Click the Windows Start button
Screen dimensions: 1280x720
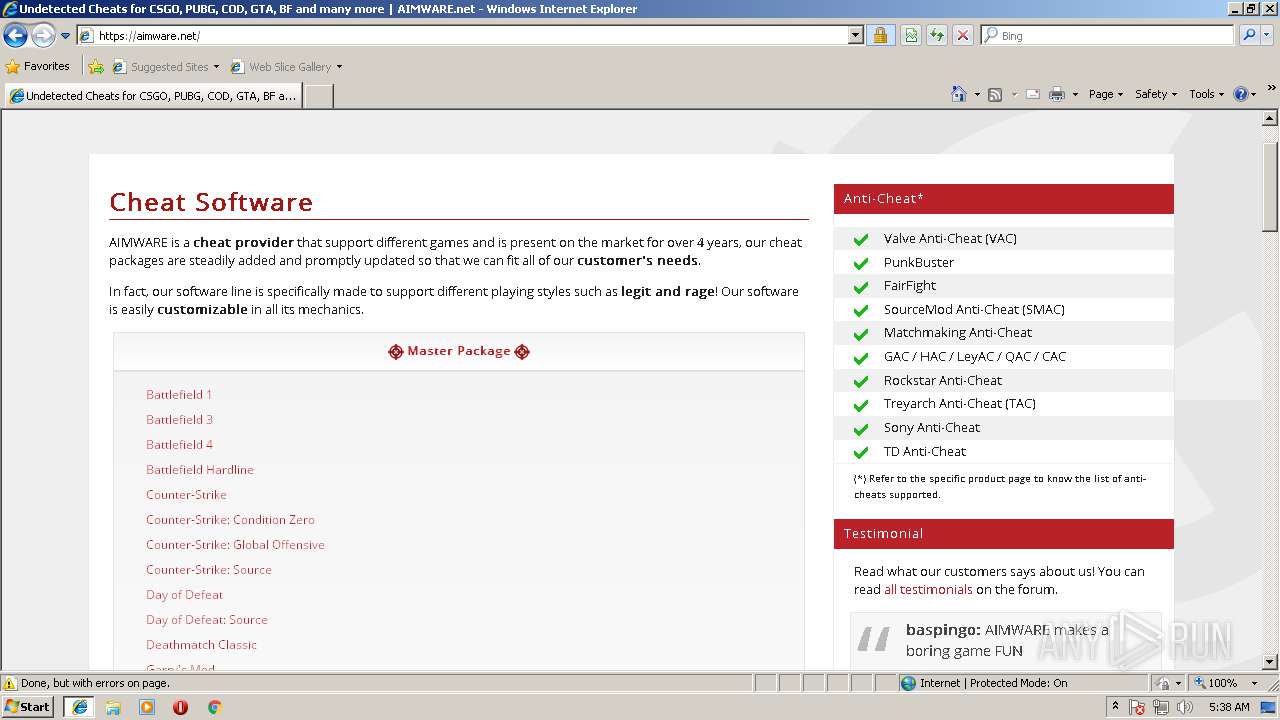[x=28, y=706]
